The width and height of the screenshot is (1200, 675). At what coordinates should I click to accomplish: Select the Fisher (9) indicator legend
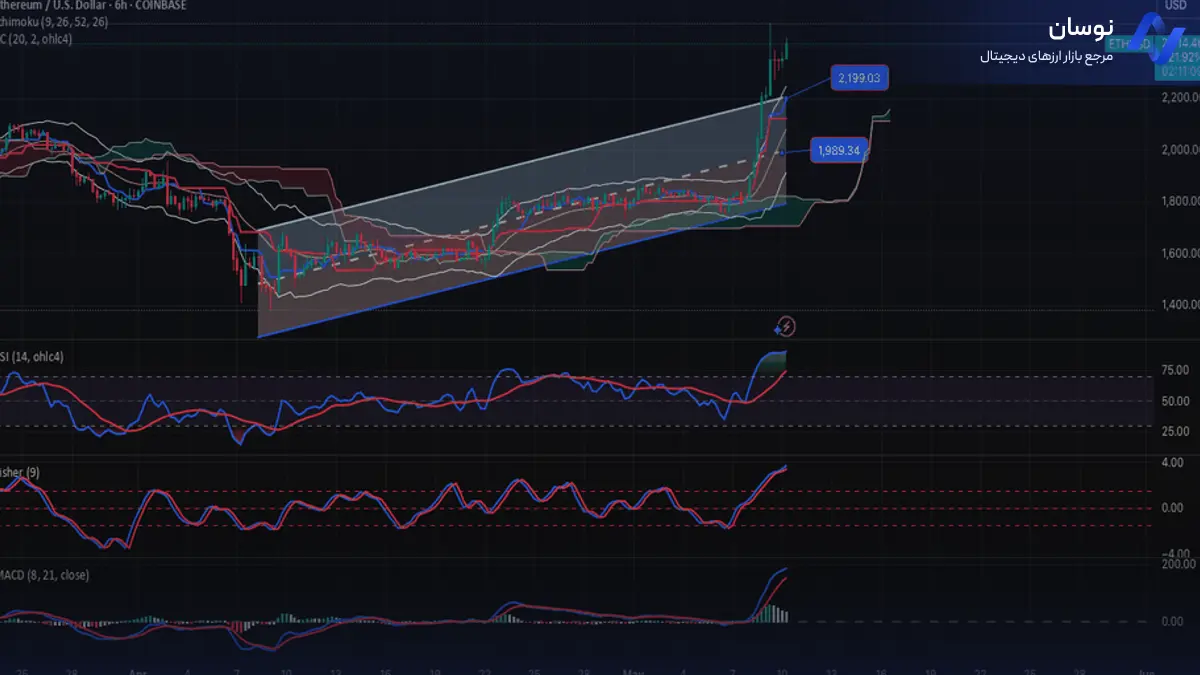(20, 473)
